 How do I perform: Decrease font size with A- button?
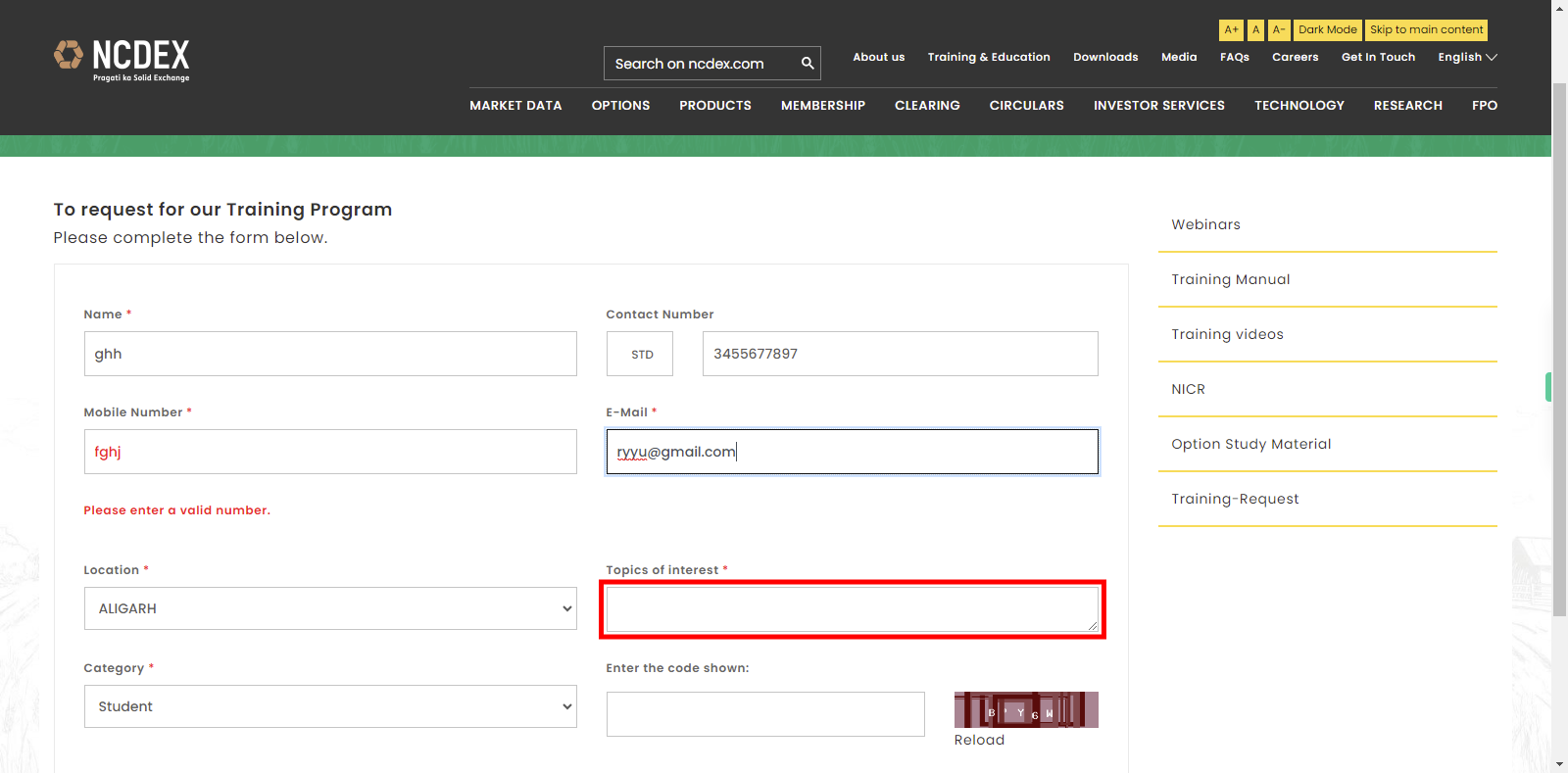1279,30
